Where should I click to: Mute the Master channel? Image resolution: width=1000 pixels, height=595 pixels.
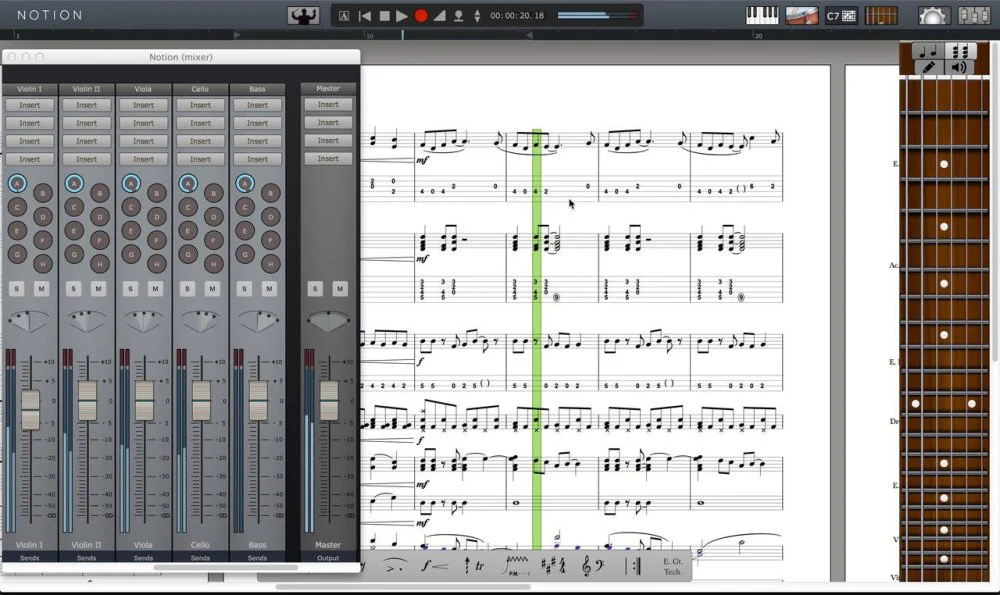[340, 289]
